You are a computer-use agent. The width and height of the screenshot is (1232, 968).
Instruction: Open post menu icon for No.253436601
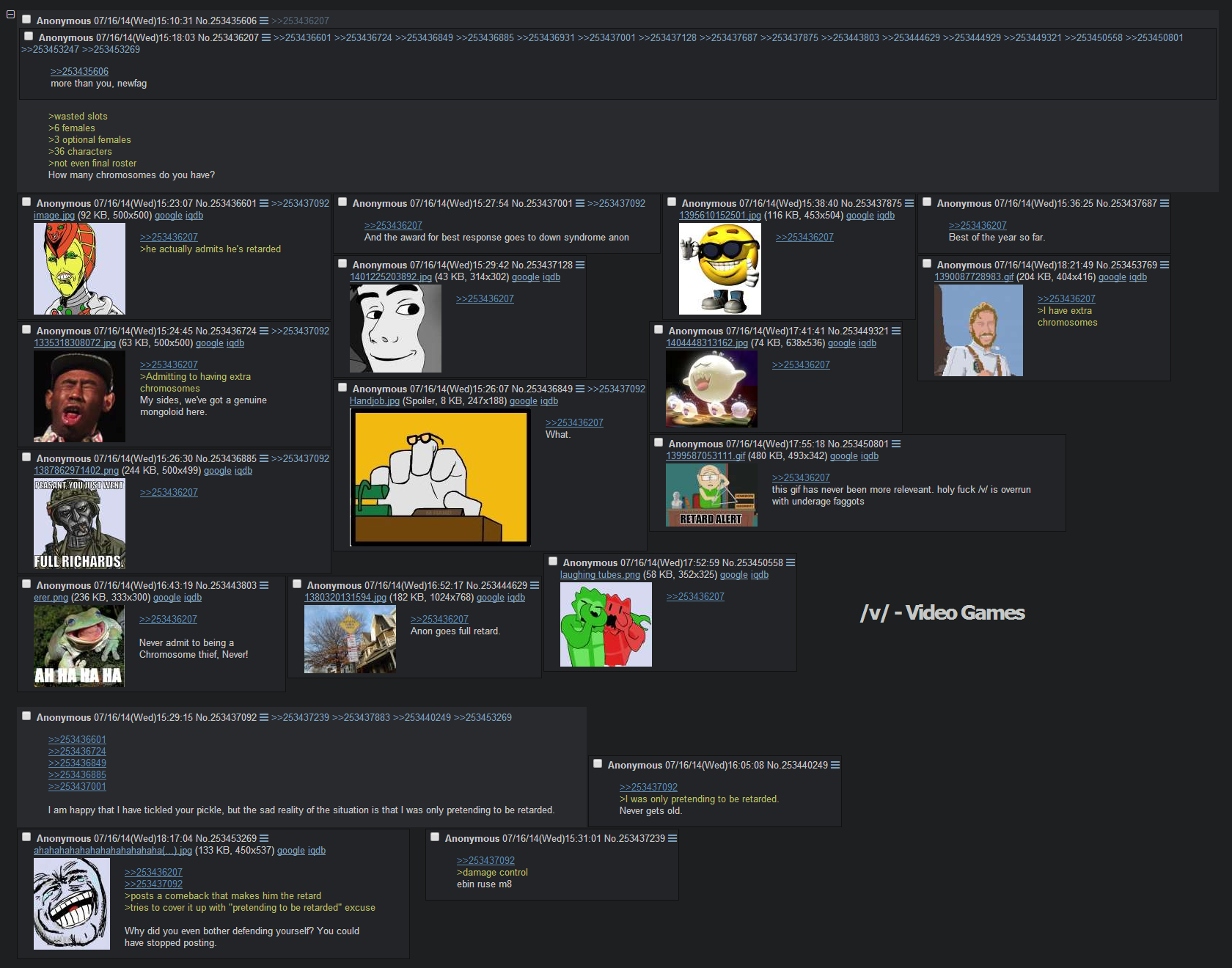click(264, 203)
